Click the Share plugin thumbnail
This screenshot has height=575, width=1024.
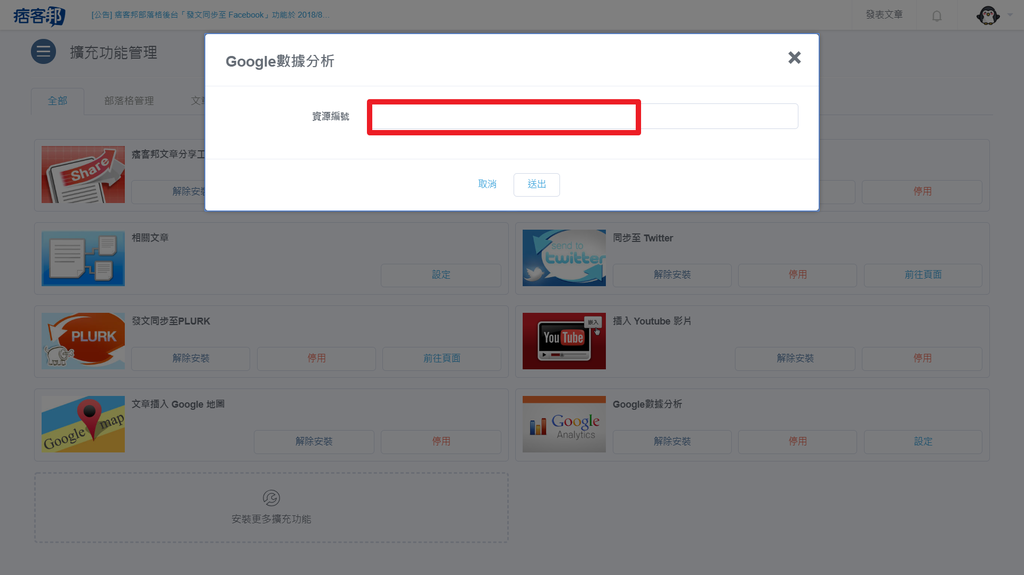83,174
